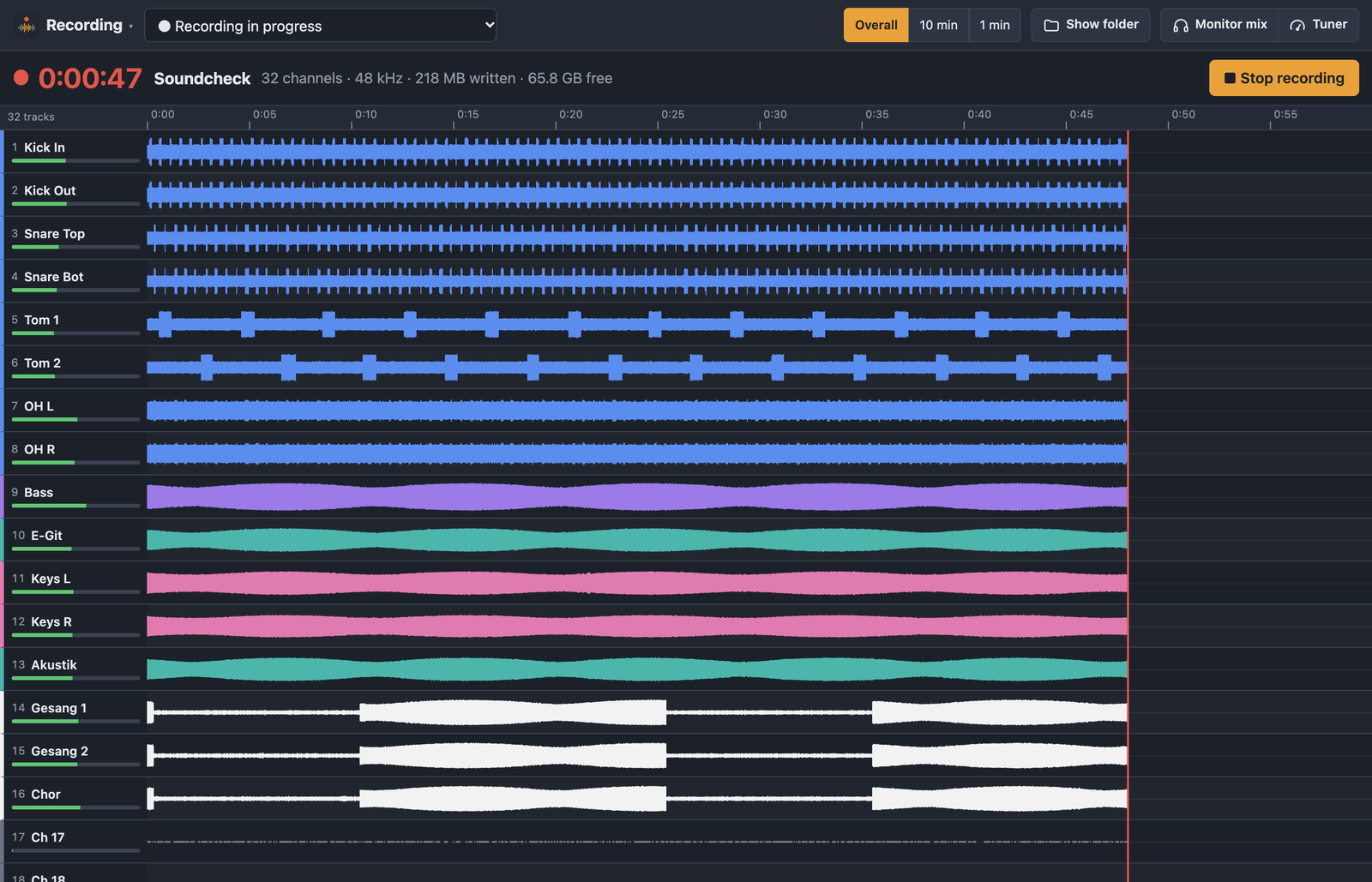Image resolution: width=1372 pixels, height=882 pixels.
Task: Click the 0:00:47 elapsed timer
Action: [90, 78]
